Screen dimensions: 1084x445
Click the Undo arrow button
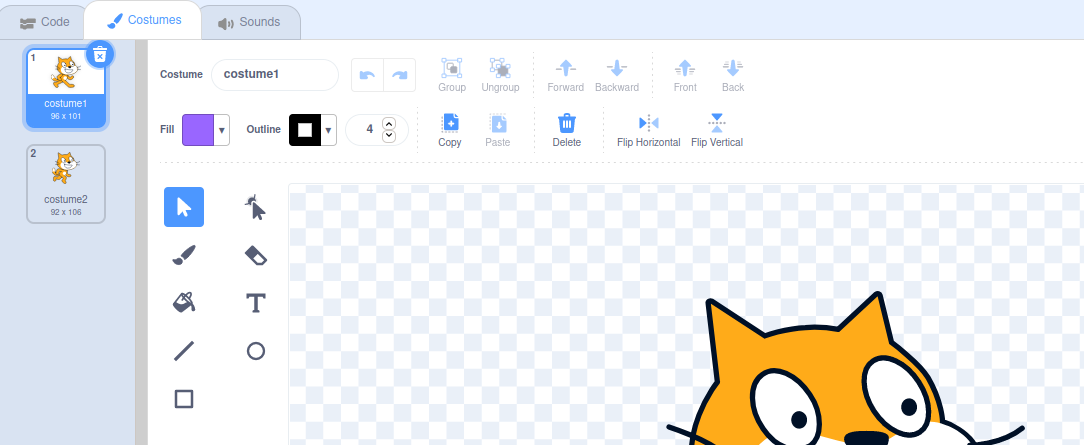(x=368, y=75)
